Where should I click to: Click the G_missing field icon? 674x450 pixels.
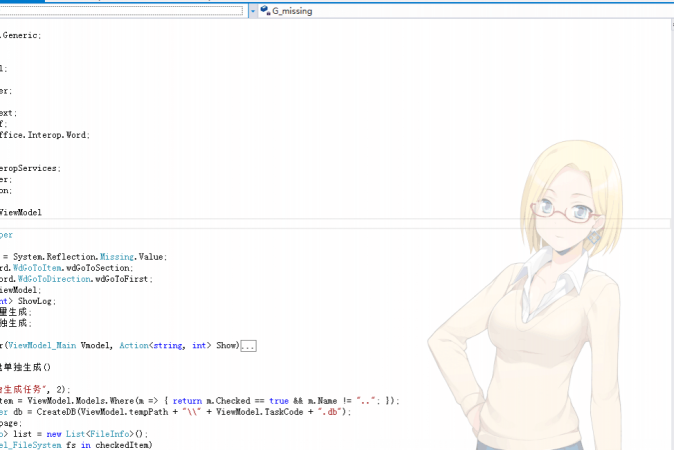tap(265, 11)
